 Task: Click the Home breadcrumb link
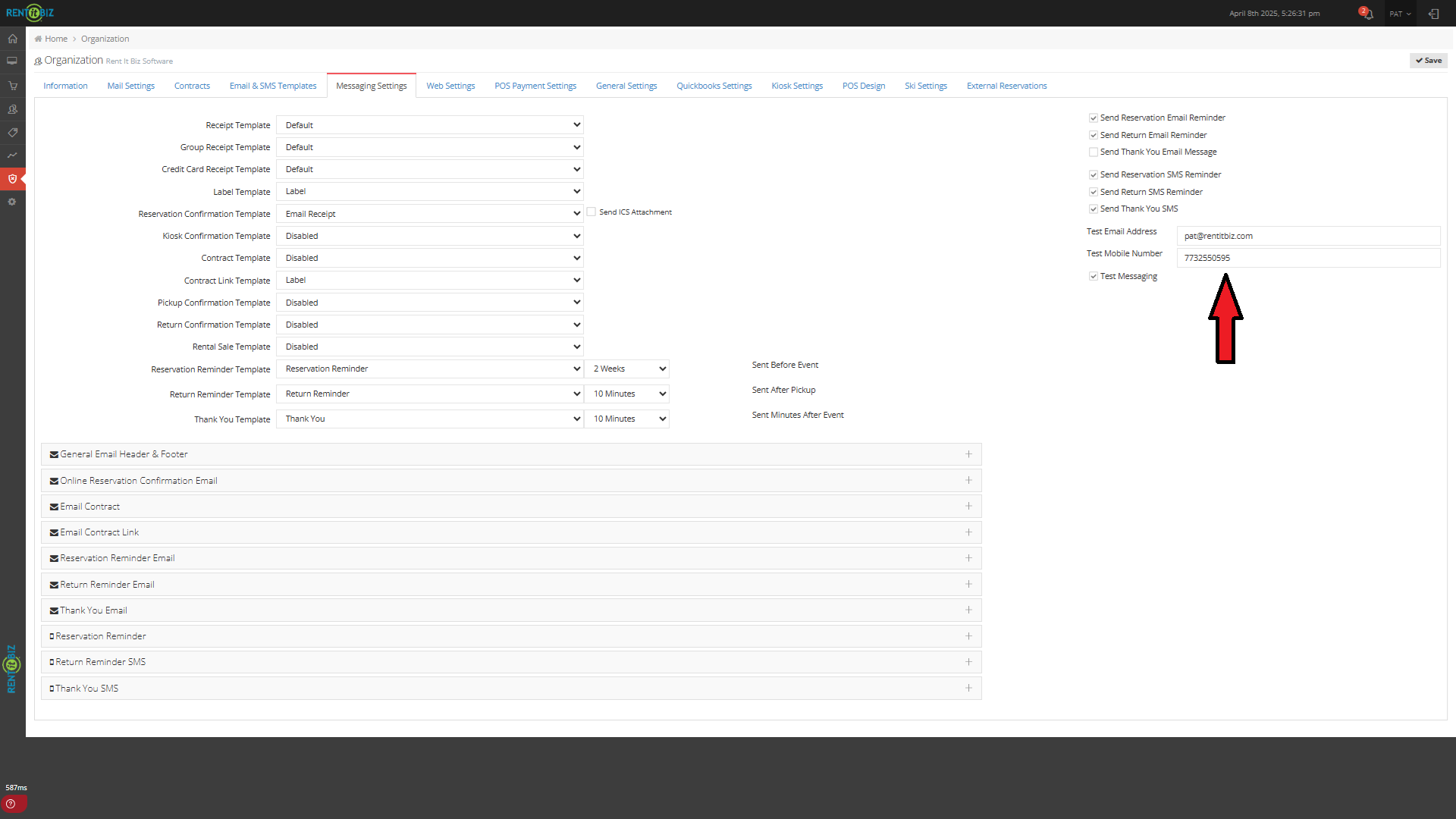click(55, 39)
